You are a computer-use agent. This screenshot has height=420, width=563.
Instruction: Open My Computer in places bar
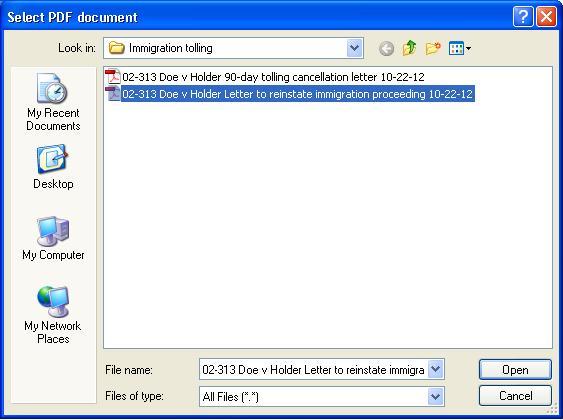point(53,238)
